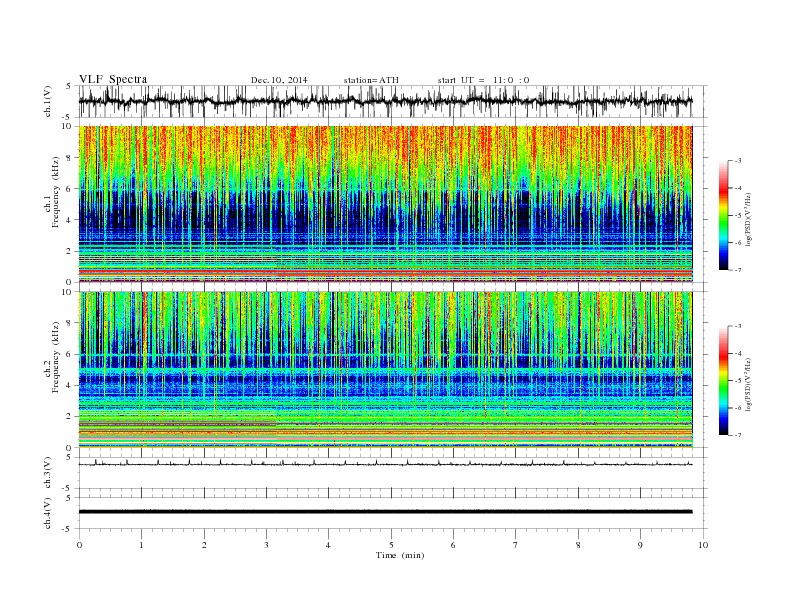Click the "start UT = 11:0 :0" text
This screenshot has width=792, height=612.
click(483, 80)
